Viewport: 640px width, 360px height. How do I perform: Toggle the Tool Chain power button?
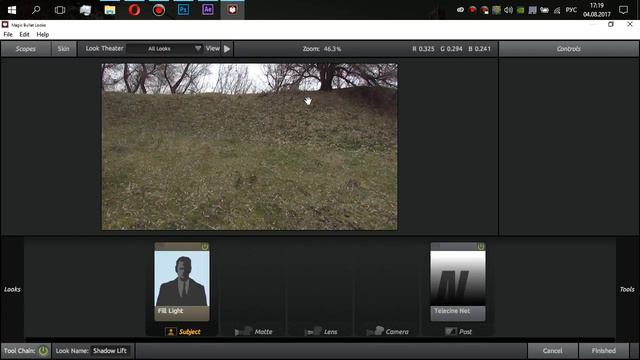point(43,351)
